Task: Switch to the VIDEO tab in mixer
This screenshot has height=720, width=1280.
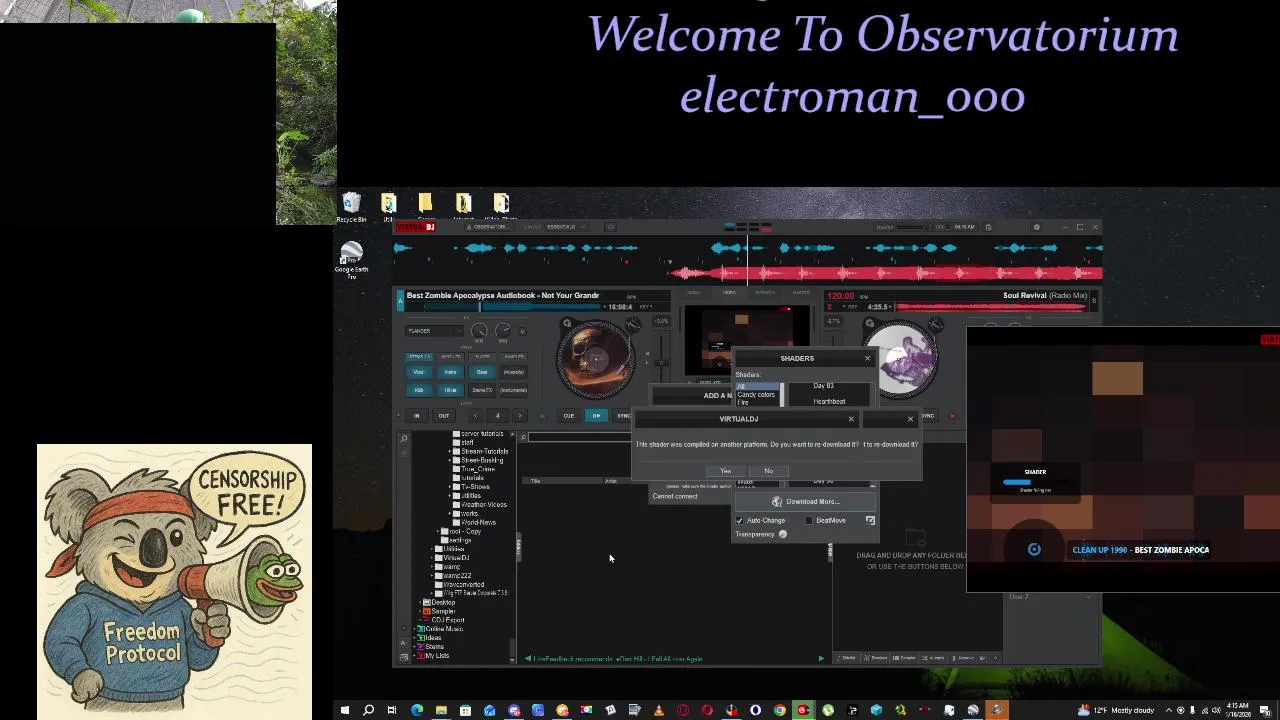Action: pos(729,293)
